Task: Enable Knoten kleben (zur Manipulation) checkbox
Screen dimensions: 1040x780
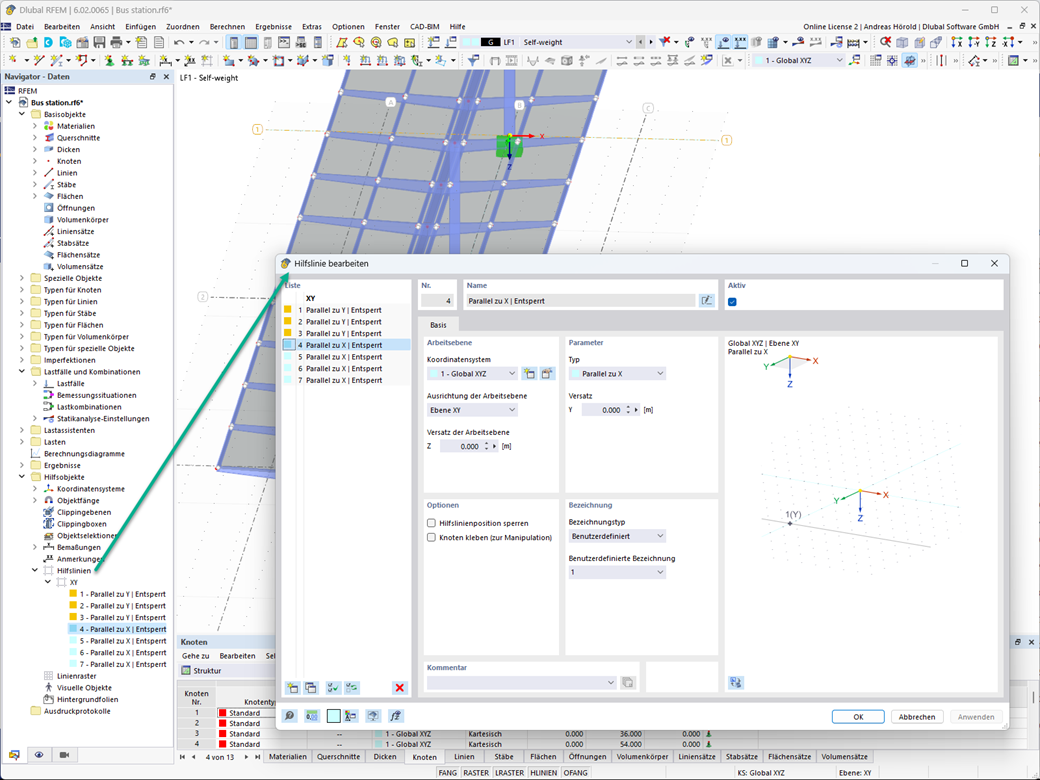Action: pyautogui.click(x=431, y=537)
